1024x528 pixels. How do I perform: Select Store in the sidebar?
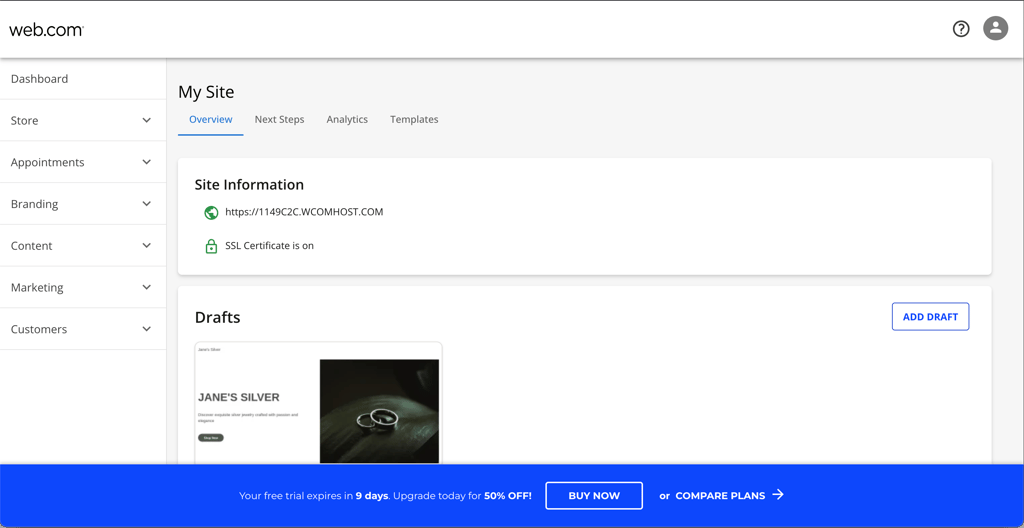point(83,120)
